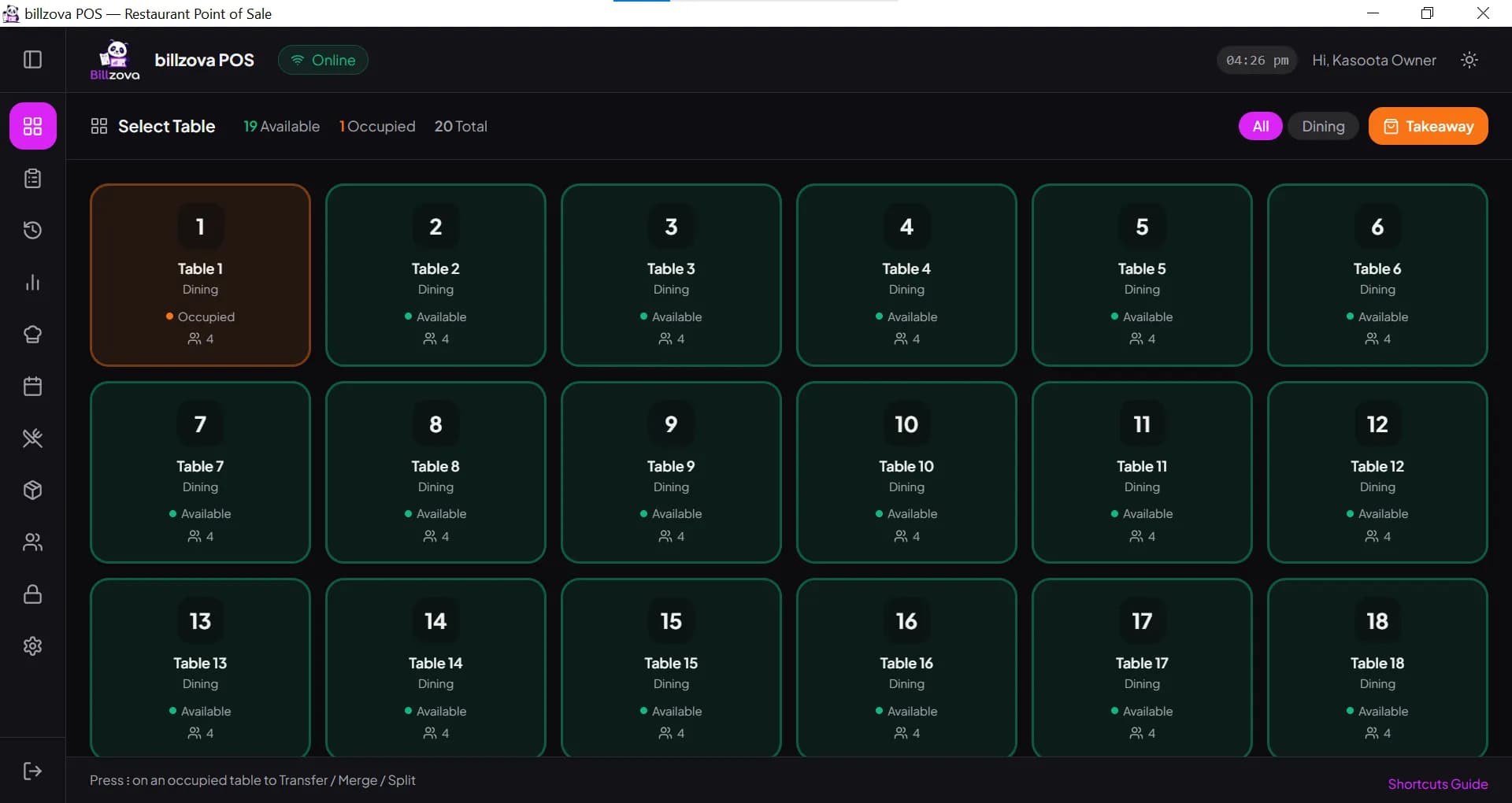Open the inventory box icon

(x=32, y=490)
